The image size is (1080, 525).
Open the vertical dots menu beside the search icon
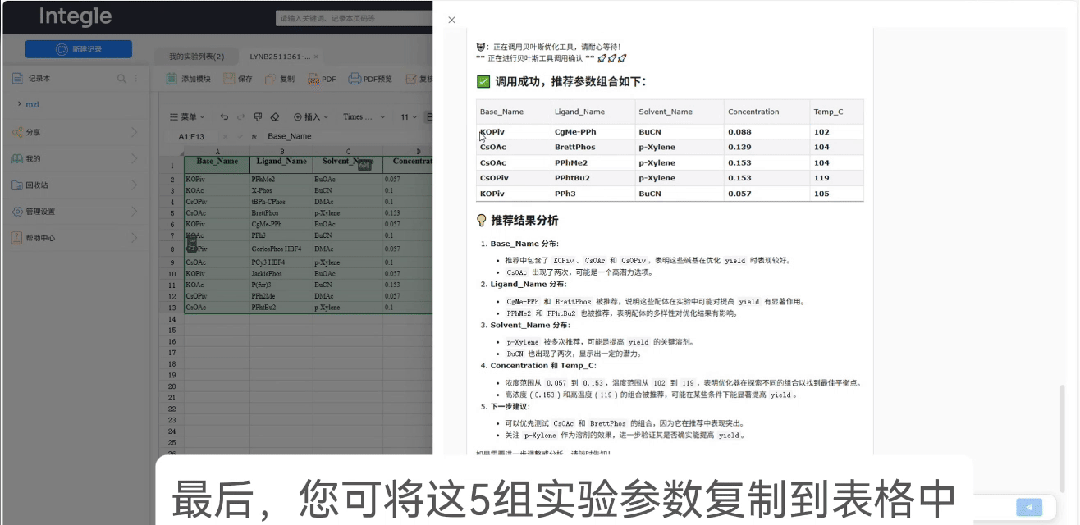(x=135, y=79)
